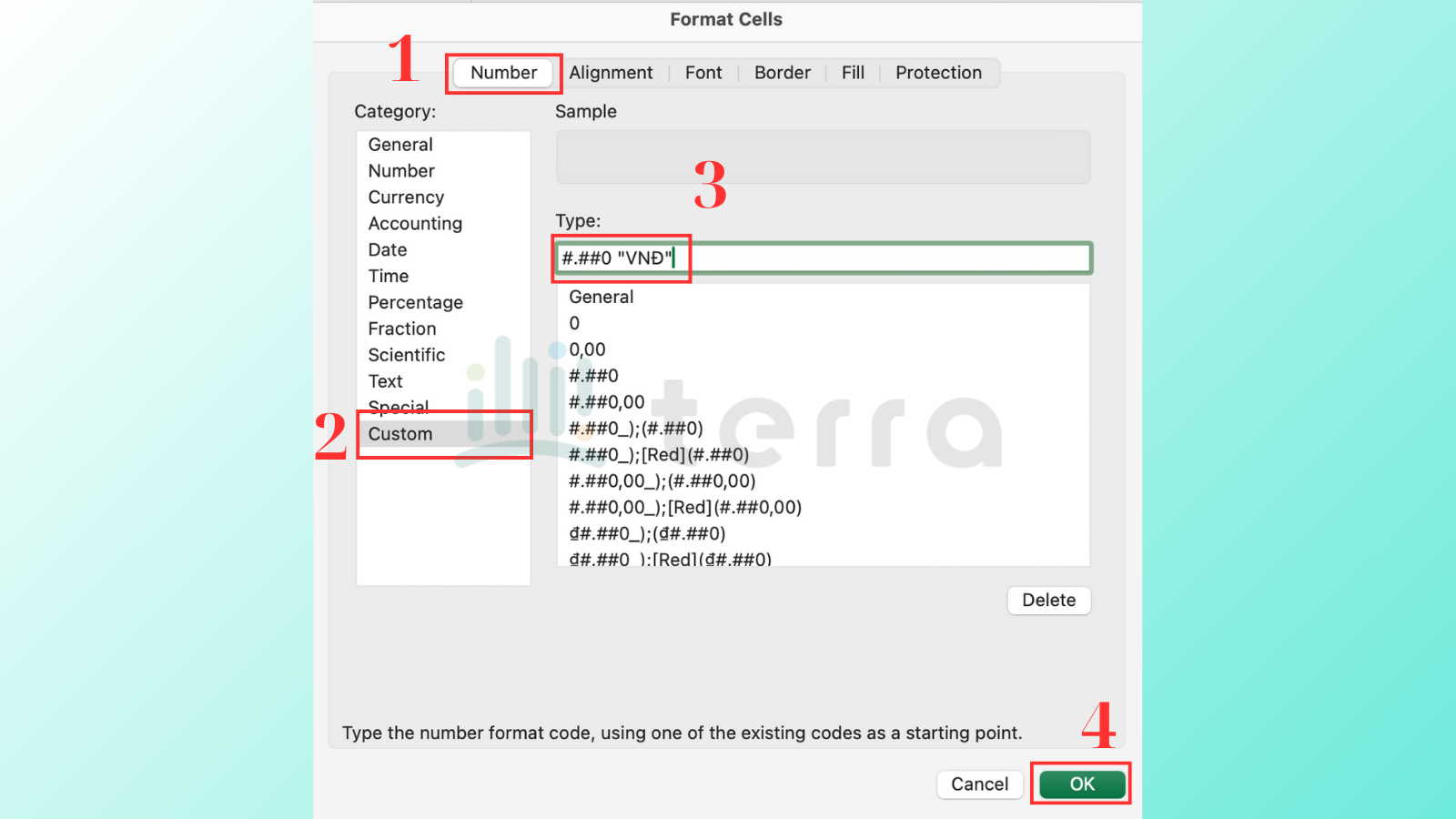The image size is (1456, 819).
Task: Click the Type format code field
Action: (x=824, y=258)
